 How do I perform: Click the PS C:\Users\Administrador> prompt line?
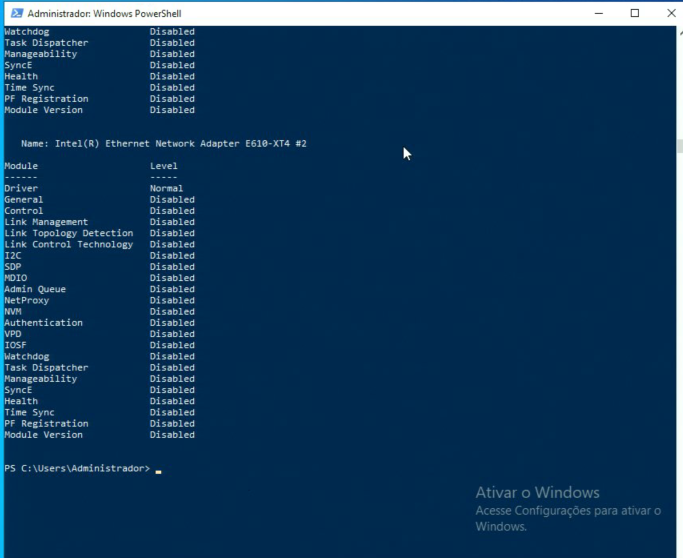coord(77,468)
